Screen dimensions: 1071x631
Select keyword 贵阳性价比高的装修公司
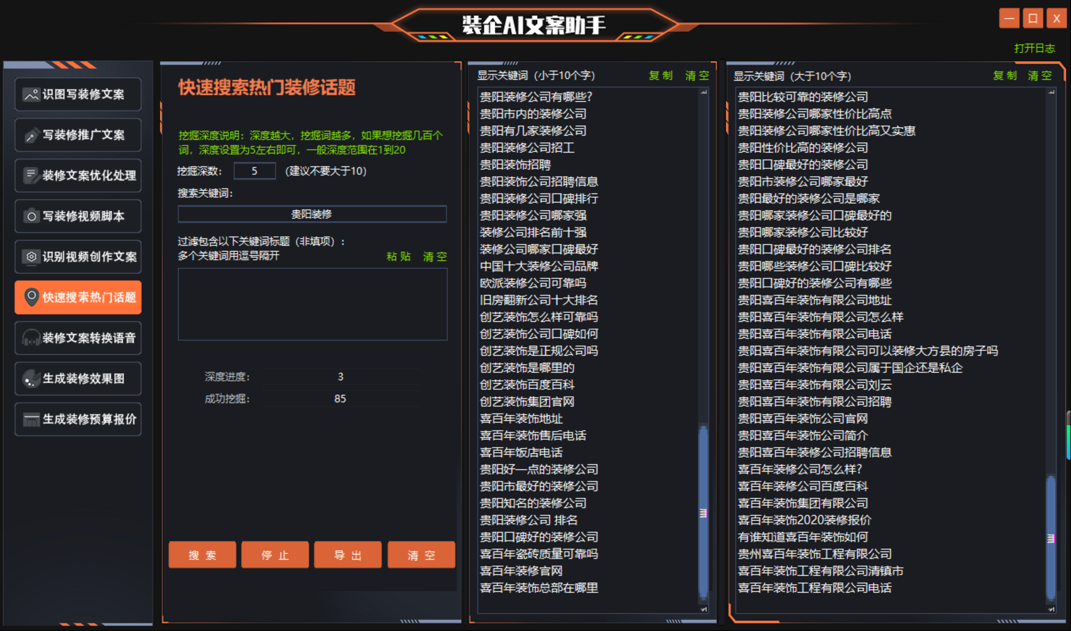pos(803,148)
